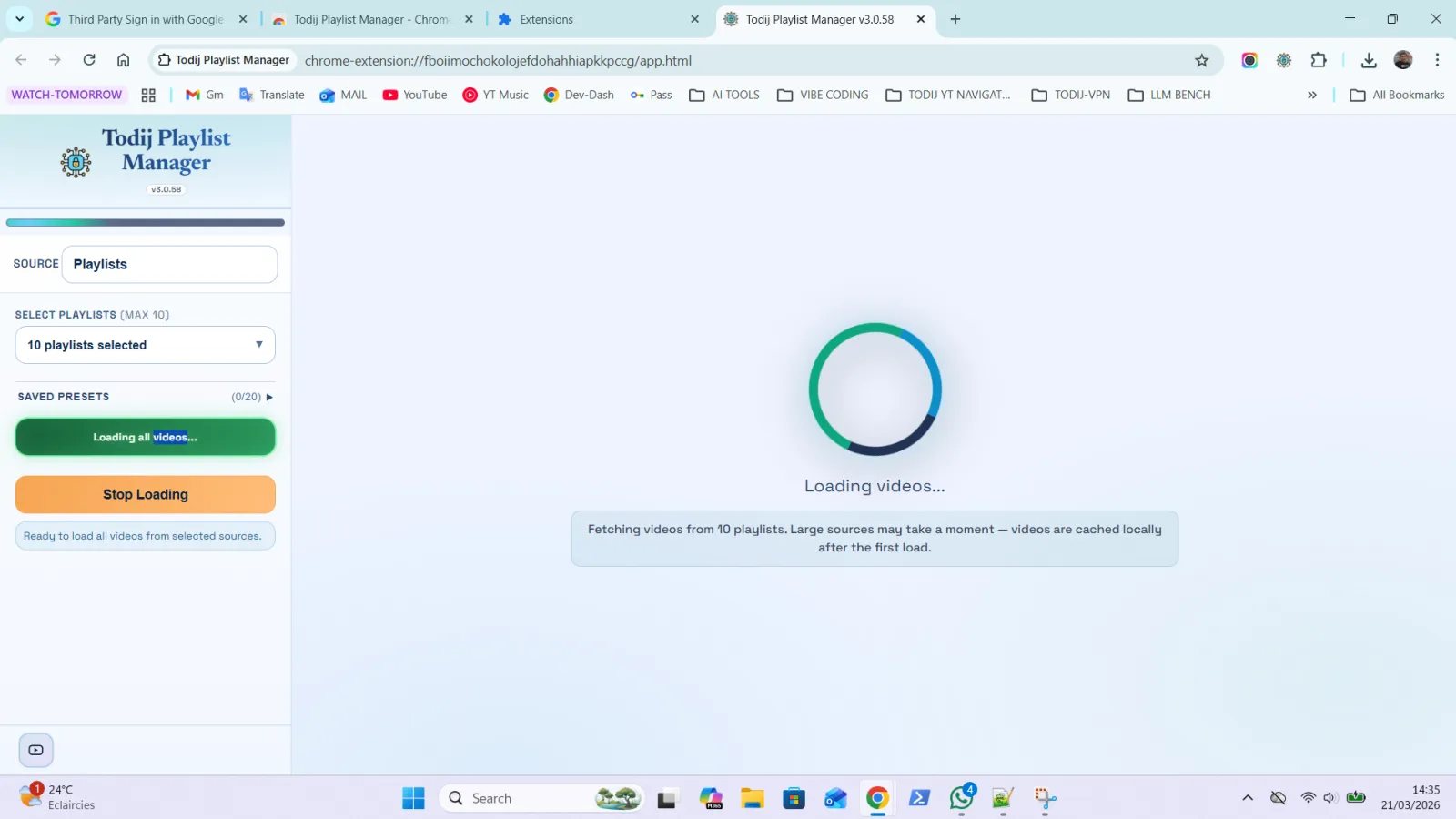Image resolution: width=1456 pixels, height=819 pixels.
Task: Open the YT Music bookmark
Action: pos(495,95)
